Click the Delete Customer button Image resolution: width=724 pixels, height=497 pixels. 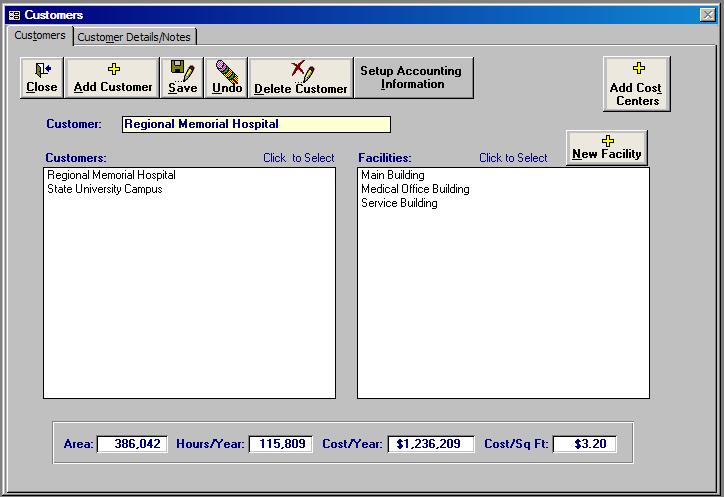tap(301, 78)
